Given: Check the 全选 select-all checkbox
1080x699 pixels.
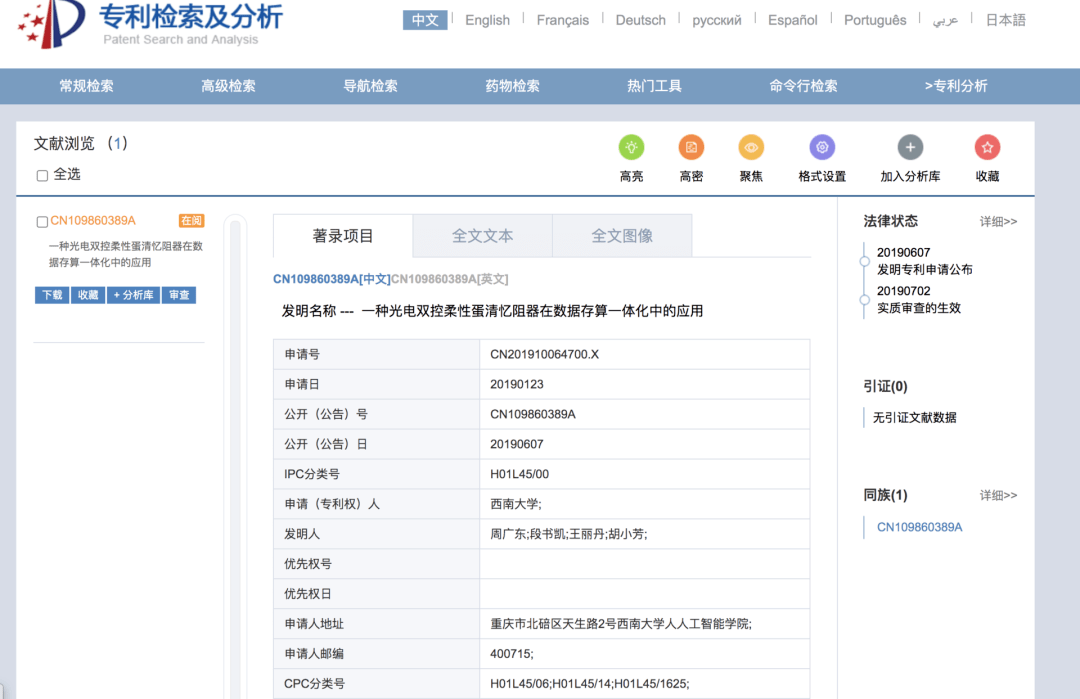Looking at the screenshot, I should pyautogui.click(x=41, y=174).
